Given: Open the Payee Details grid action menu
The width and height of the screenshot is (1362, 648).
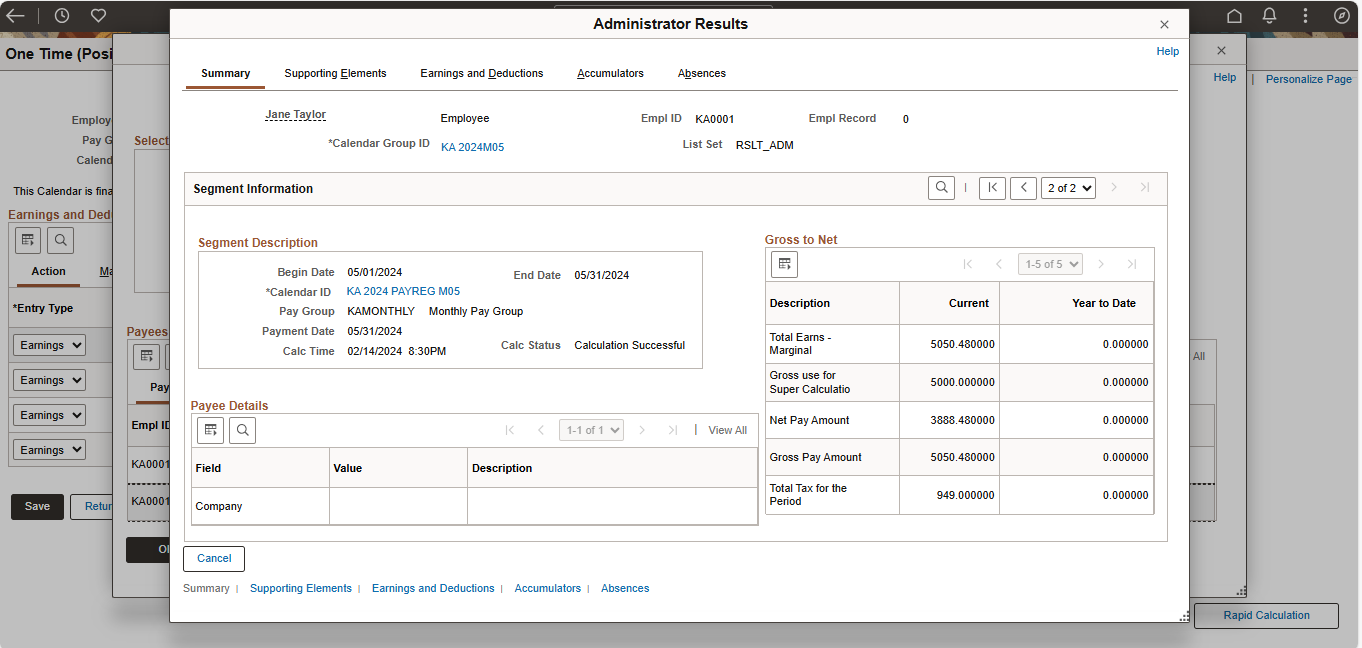Looking at the screenshot, I should [210, 429].
